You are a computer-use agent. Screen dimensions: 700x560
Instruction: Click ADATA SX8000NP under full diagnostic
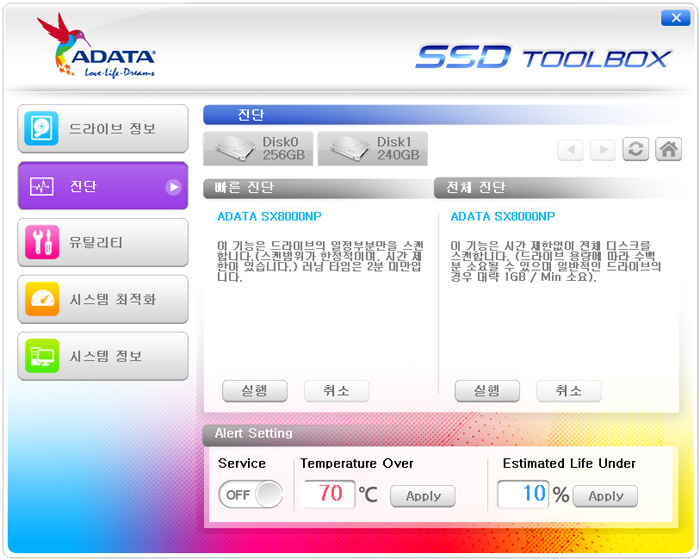(503, 217)
